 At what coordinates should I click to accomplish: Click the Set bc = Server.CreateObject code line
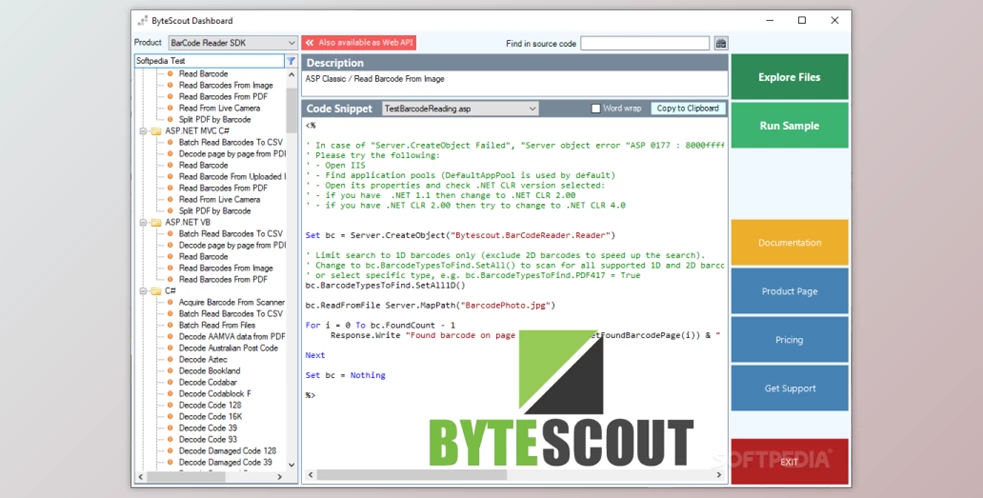[x=460, y=235]
